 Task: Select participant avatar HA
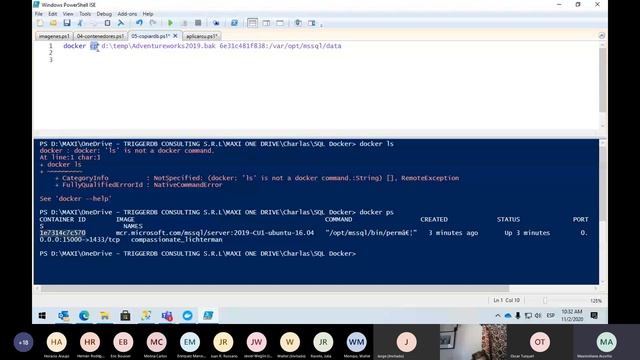click(56, 342)
